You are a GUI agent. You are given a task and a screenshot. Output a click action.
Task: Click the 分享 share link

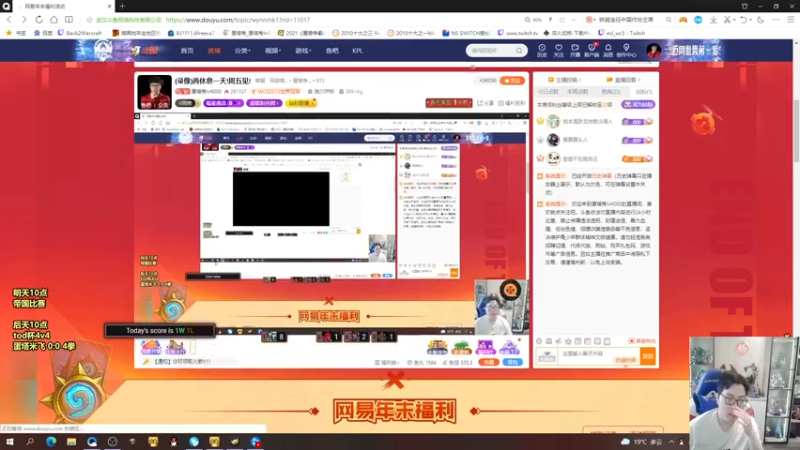[x=486, y=103]
